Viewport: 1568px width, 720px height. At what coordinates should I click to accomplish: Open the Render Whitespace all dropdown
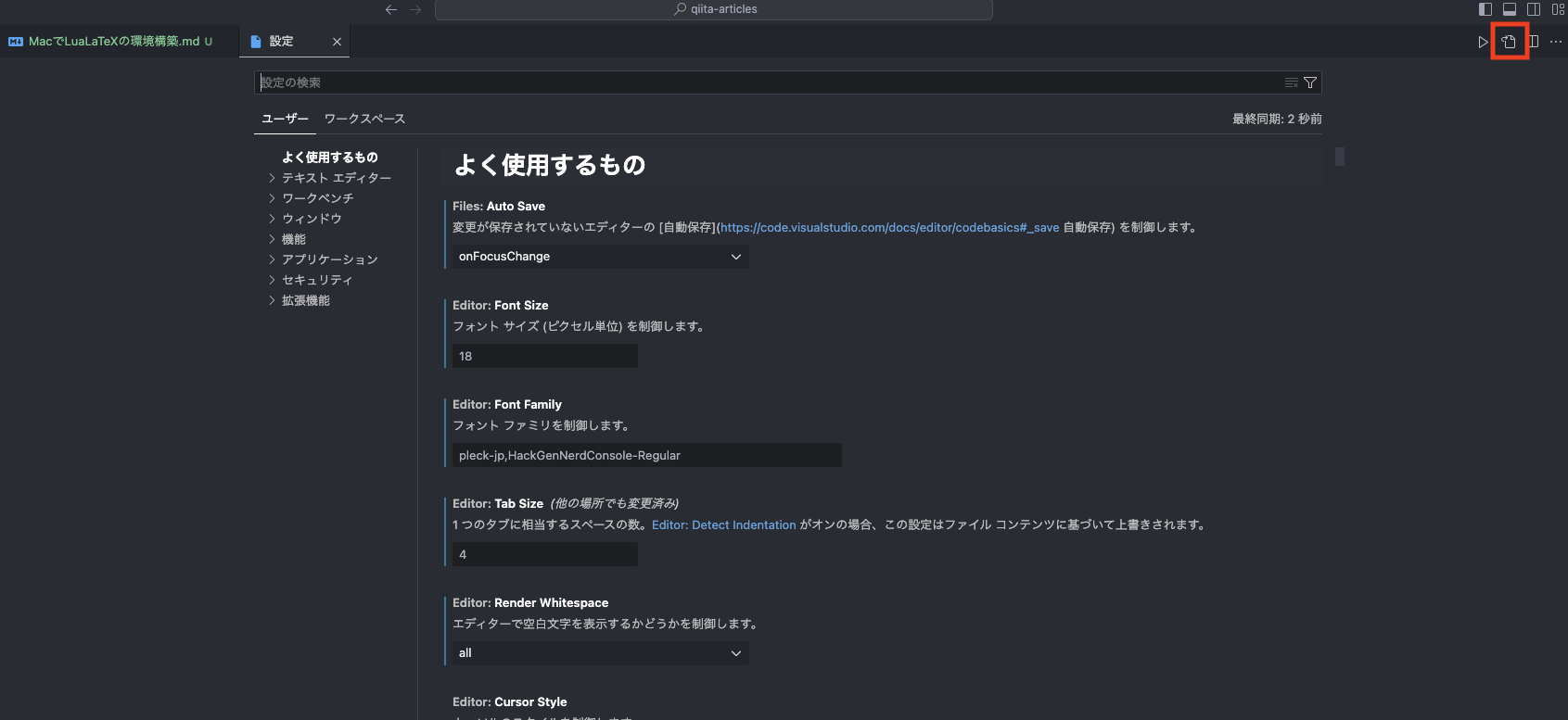tap(600, 653)
